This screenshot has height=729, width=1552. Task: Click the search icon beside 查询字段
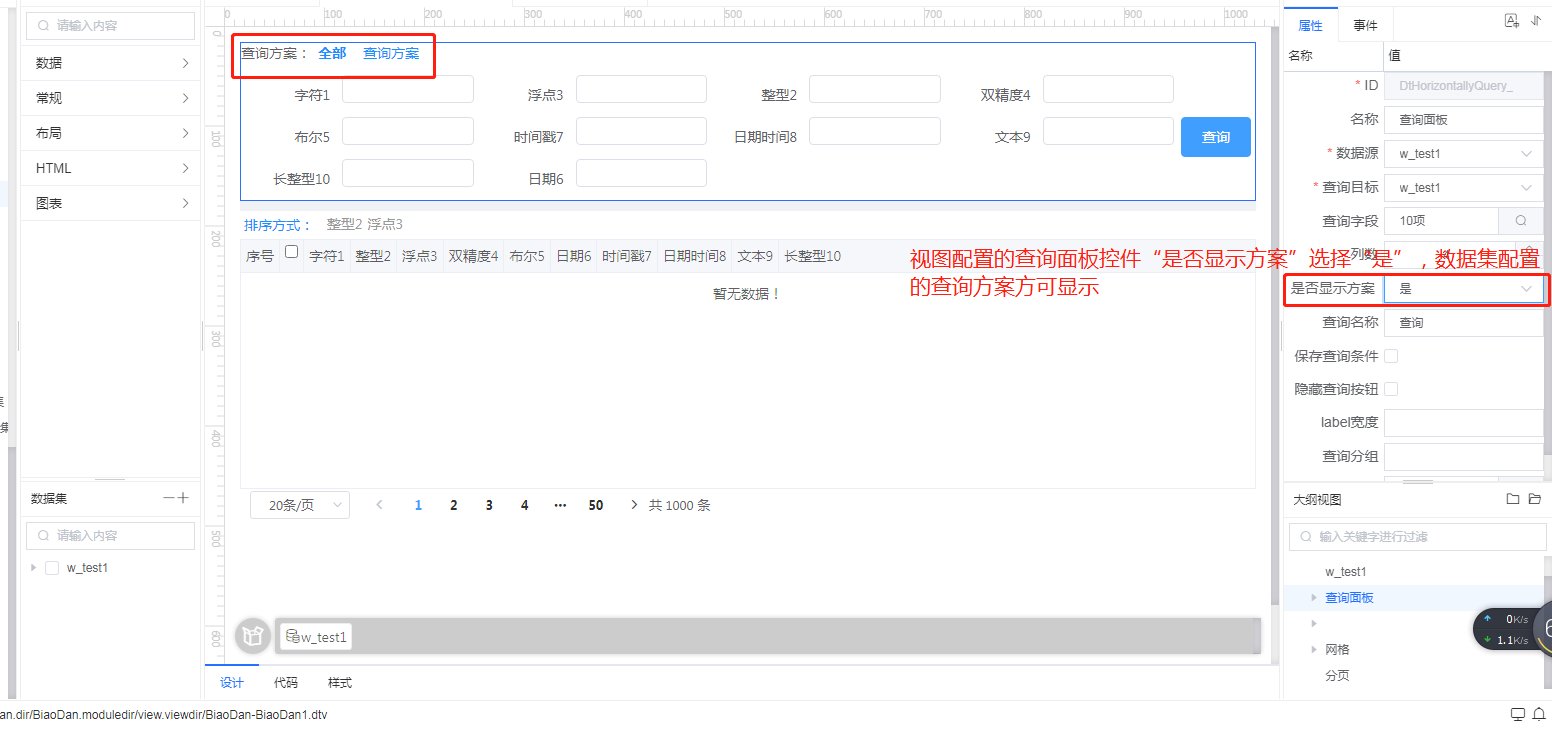[x=1521, y=221]
